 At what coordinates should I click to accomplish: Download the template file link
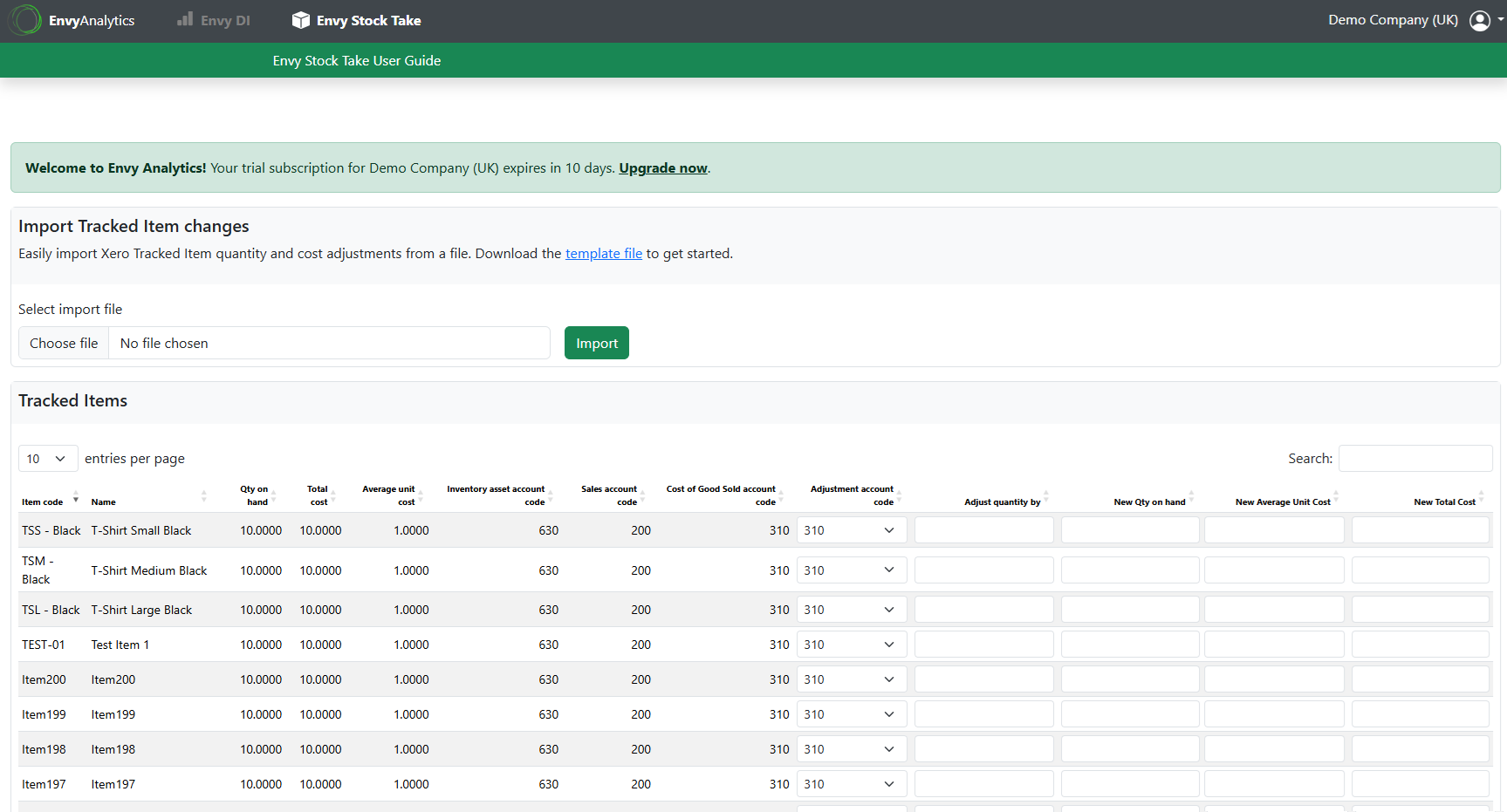[x=604, y=254]
